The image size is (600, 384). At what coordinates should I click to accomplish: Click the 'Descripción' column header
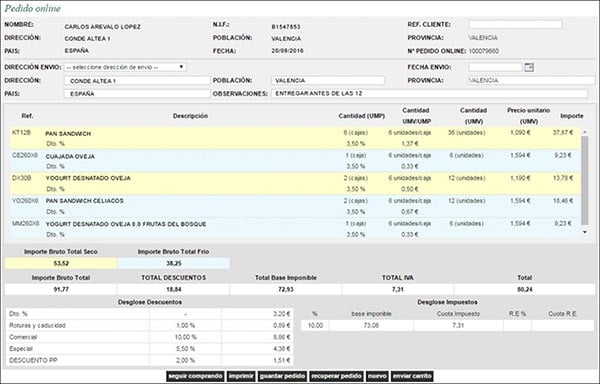(x=190, y=116)
